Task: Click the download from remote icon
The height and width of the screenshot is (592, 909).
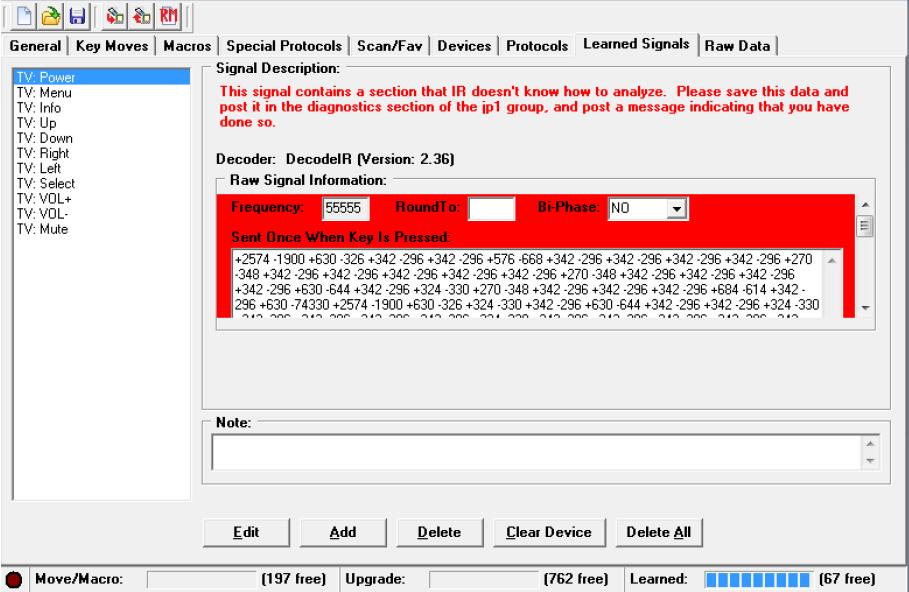Action: [x=115, y=16]
